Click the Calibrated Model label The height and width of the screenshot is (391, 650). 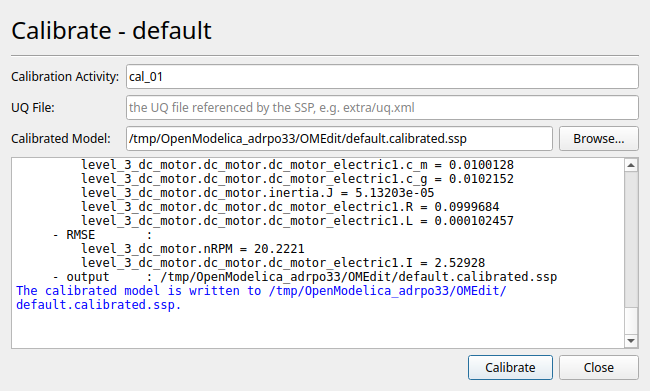[x=61, y=138]
